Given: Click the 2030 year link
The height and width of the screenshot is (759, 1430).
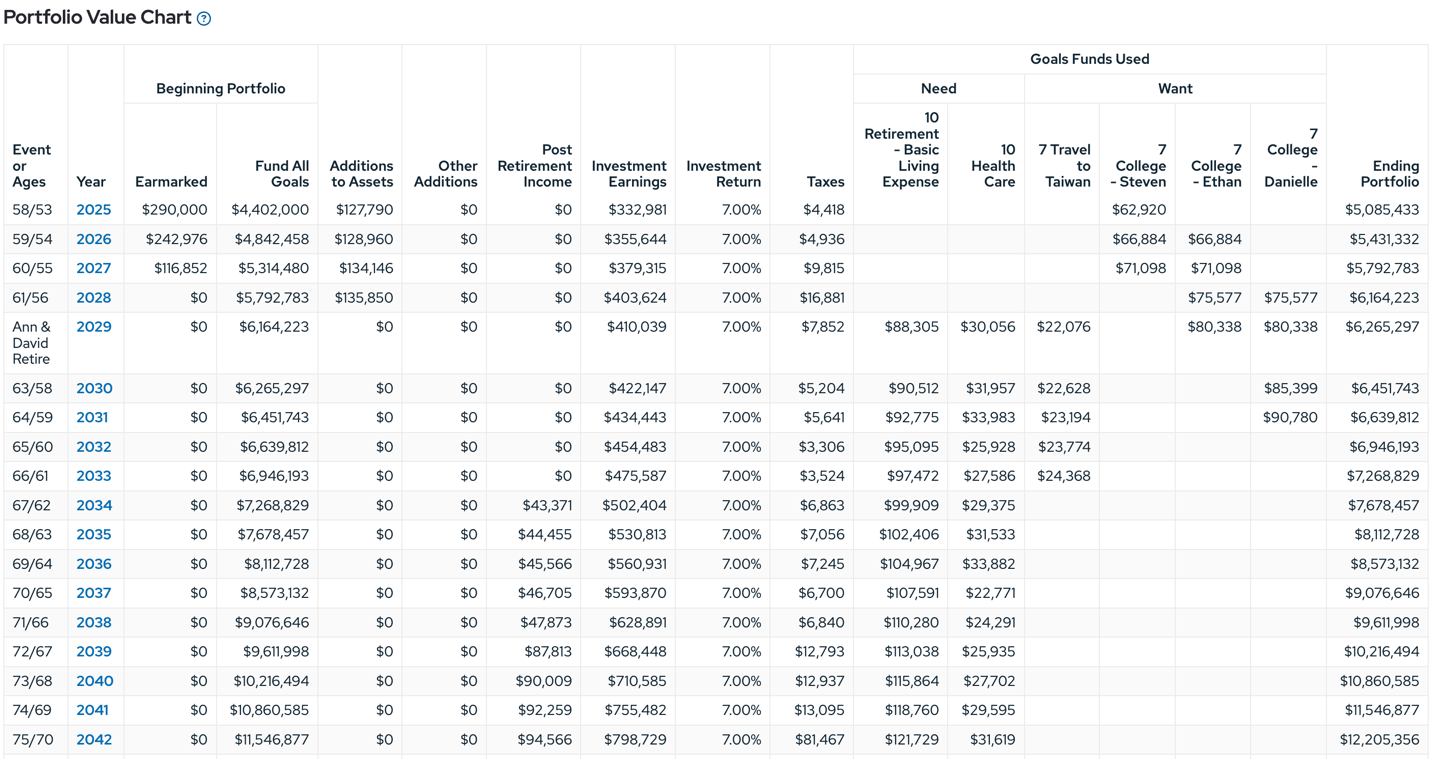Looking at the screenshot, I should (x=93, y=388).
